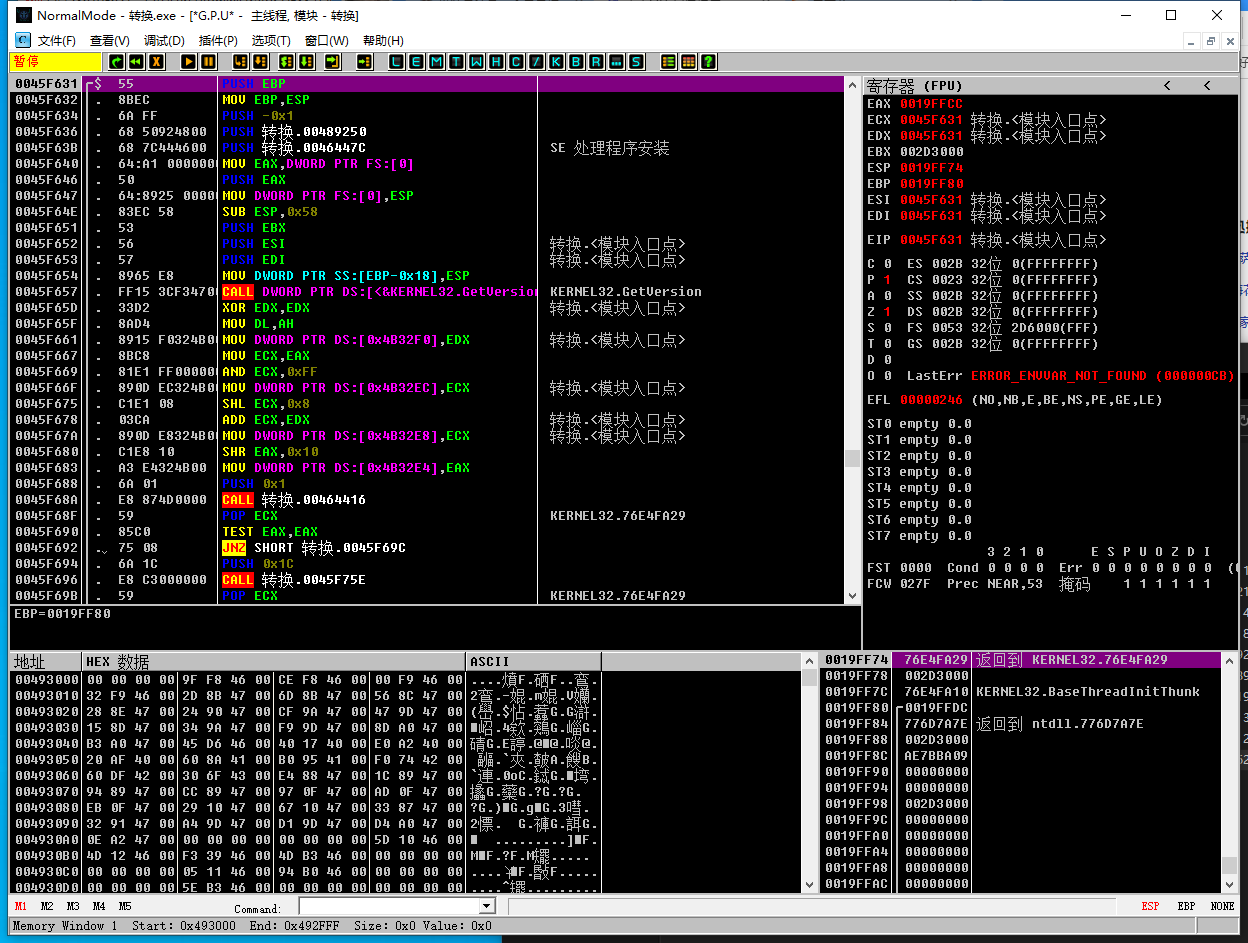Click the ASCII column header in dump

[x=534, y=662]
